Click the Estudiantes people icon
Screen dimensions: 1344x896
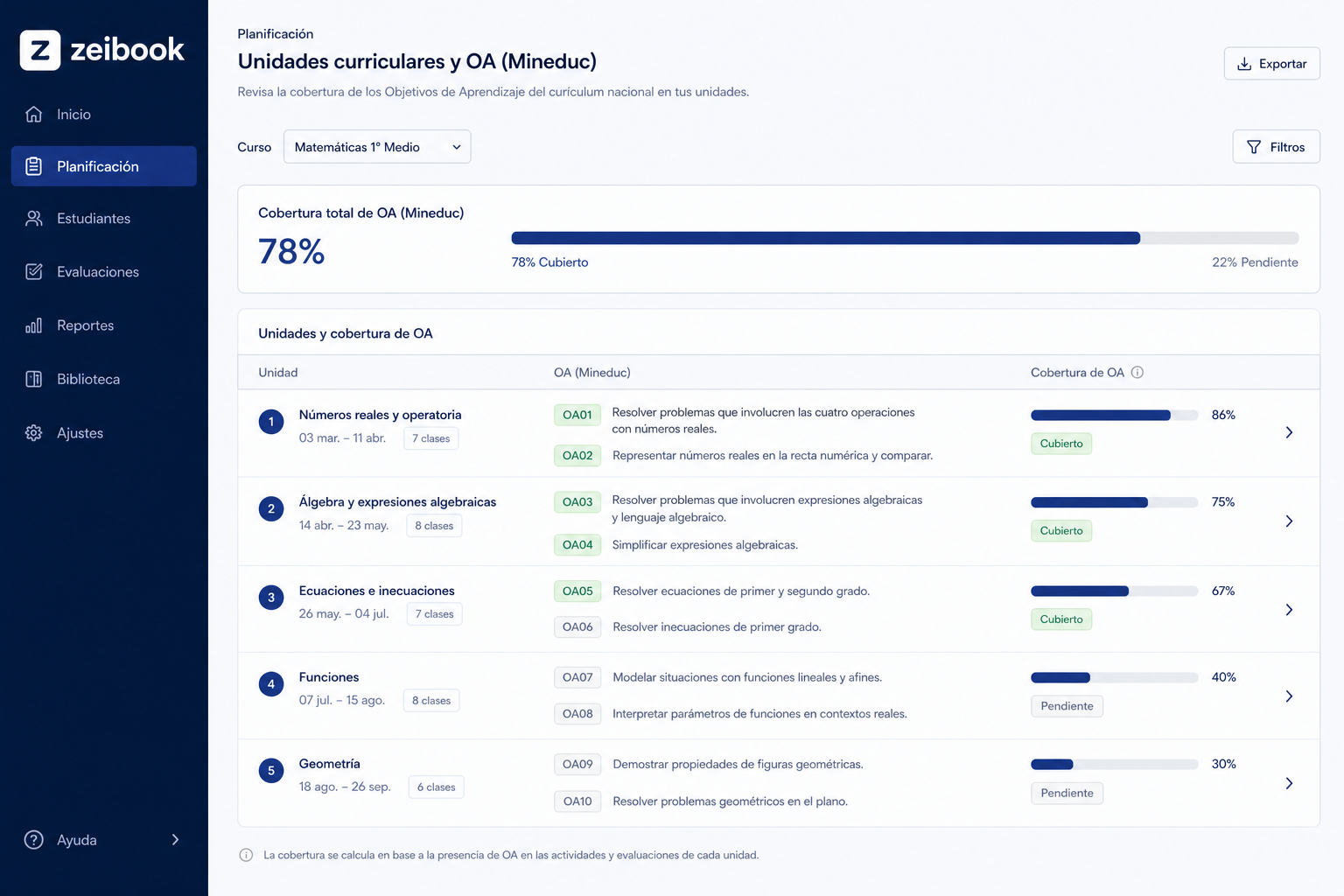pos(34,219)
